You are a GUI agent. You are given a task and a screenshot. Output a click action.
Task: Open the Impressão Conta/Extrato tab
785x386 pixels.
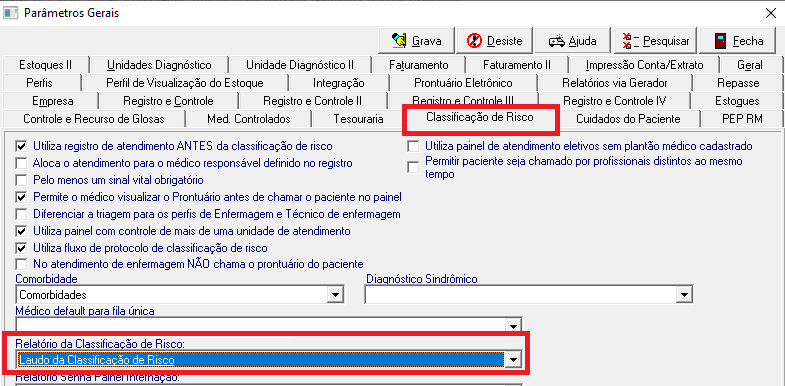(x=644, y=65)
